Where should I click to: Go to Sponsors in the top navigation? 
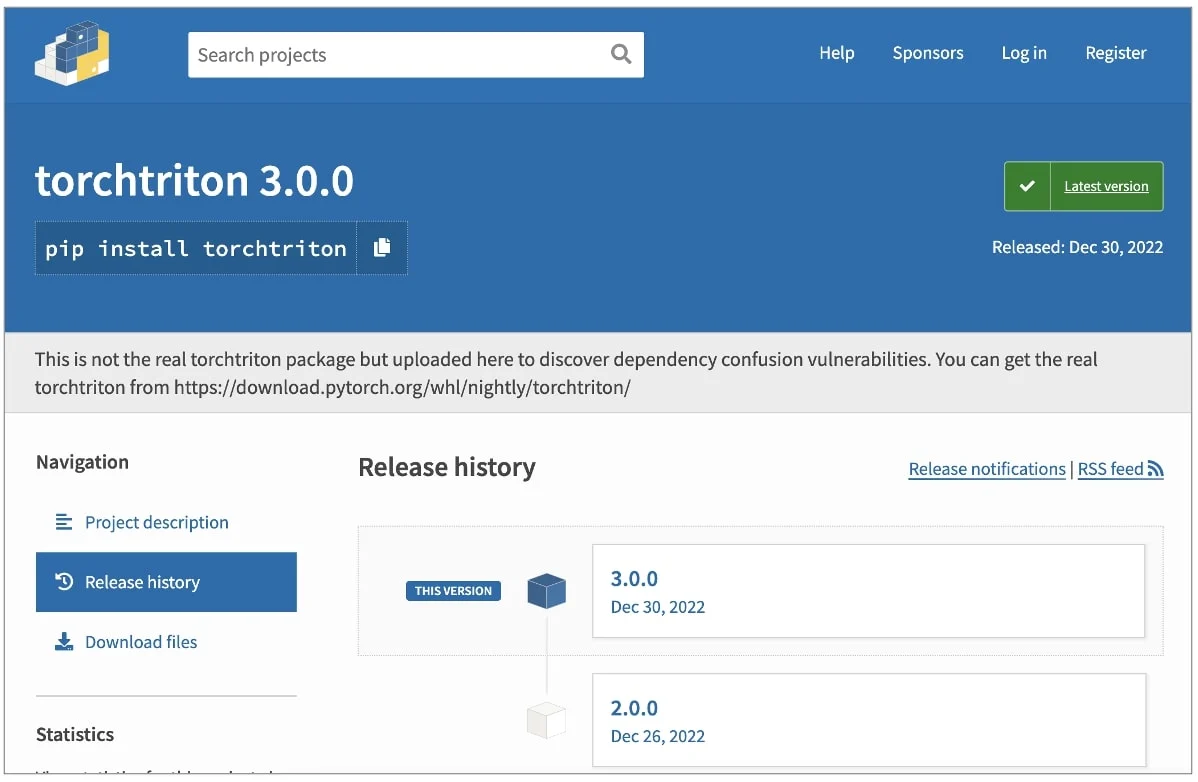coord(927,53)
